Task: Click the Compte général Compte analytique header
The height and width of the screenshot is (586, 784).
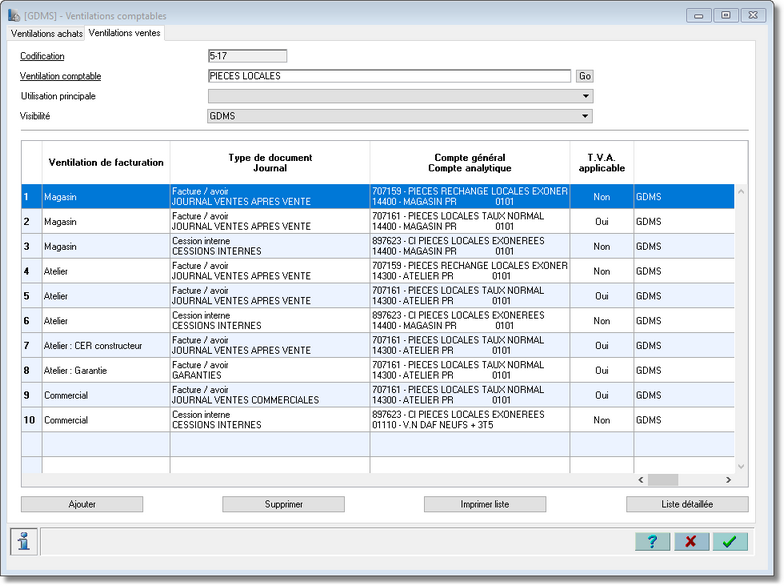Action: pos(470,162)
